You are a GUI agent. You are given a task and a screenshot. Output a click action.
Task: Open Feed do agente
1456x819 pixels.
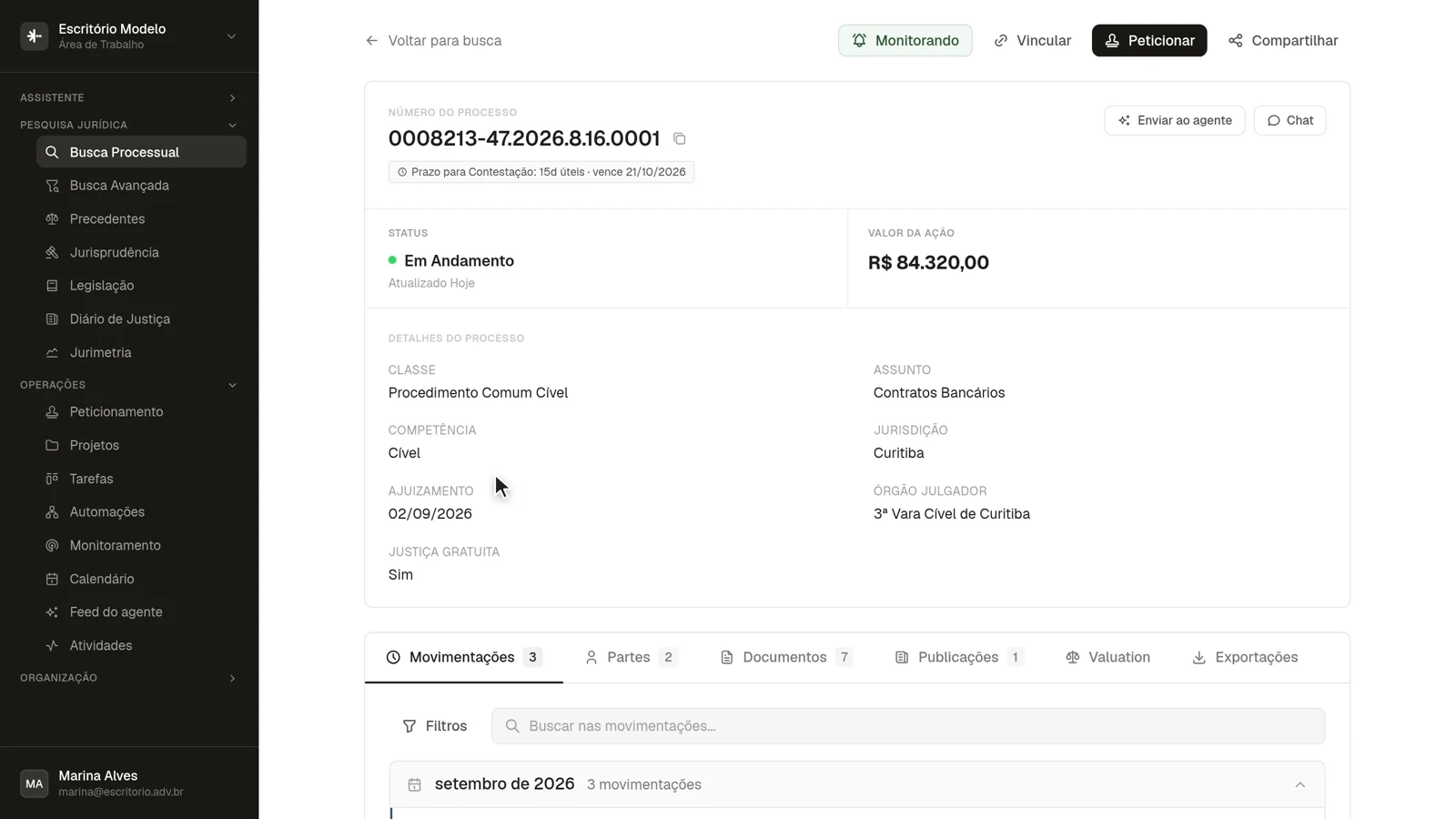tap(141, 612)
